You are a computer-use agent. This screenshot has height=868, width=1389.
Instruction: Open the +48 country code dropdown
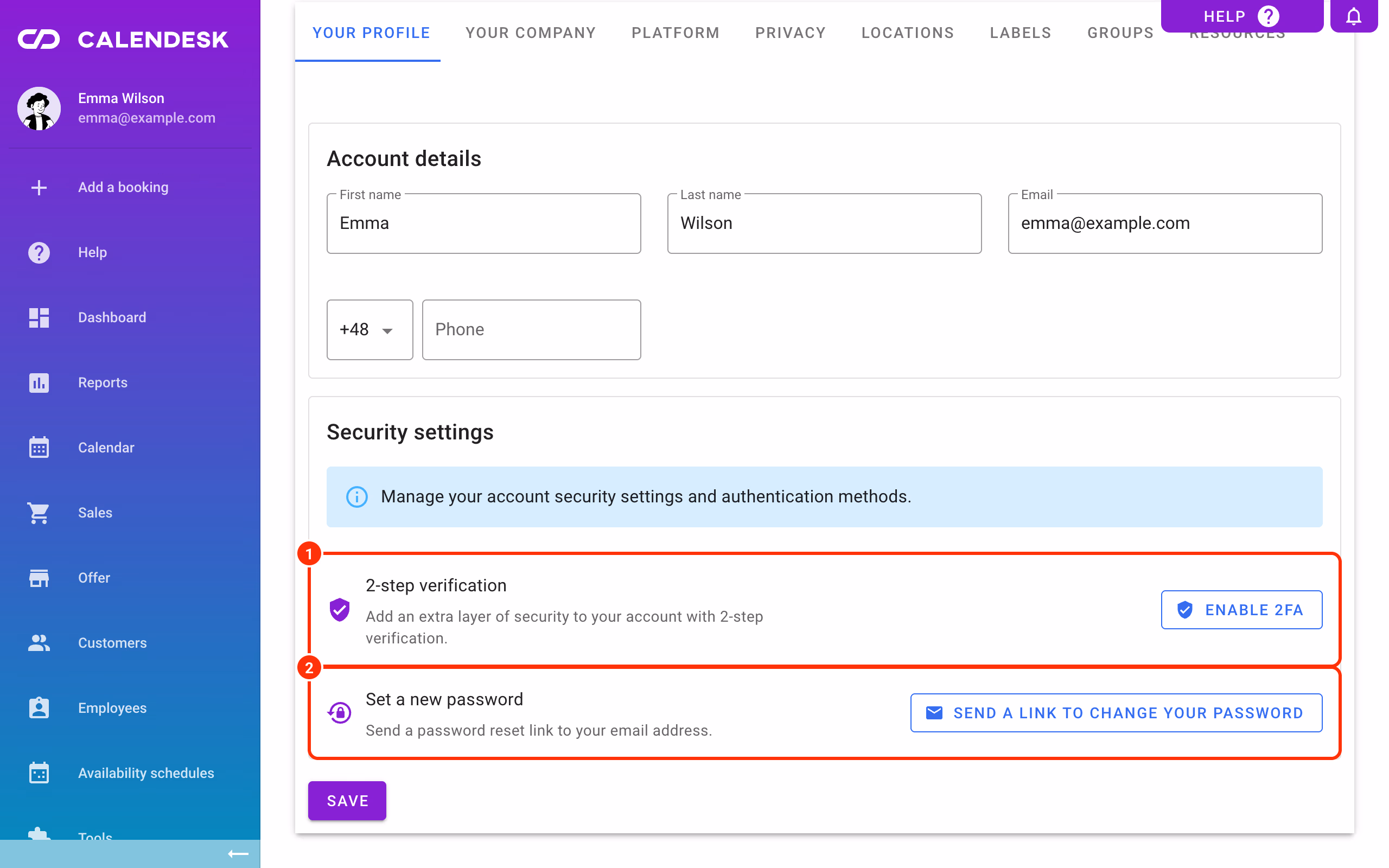coord(369,329)
